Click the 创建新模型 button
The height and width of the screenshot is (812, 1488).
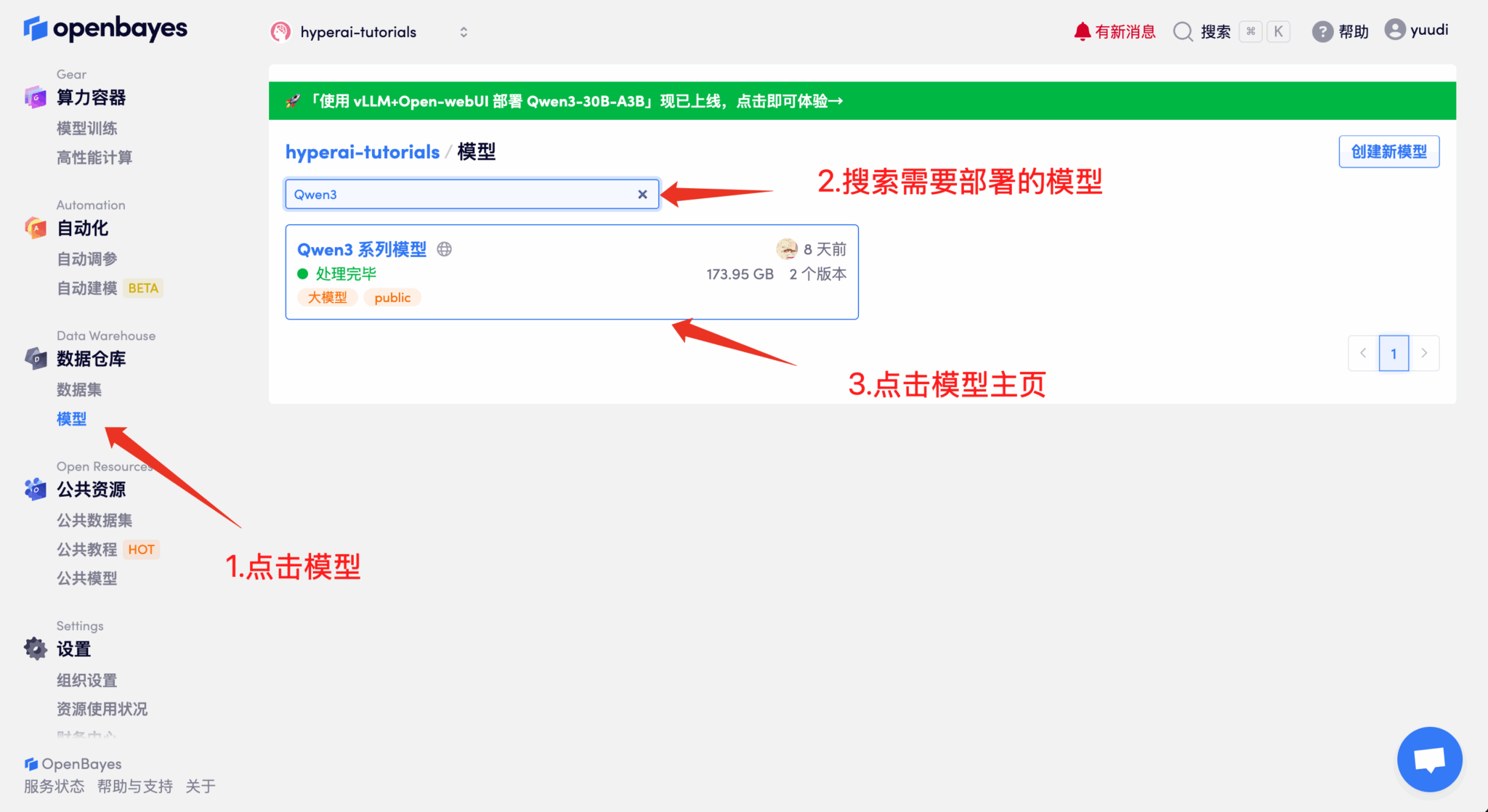click(x=1388, y=151)
